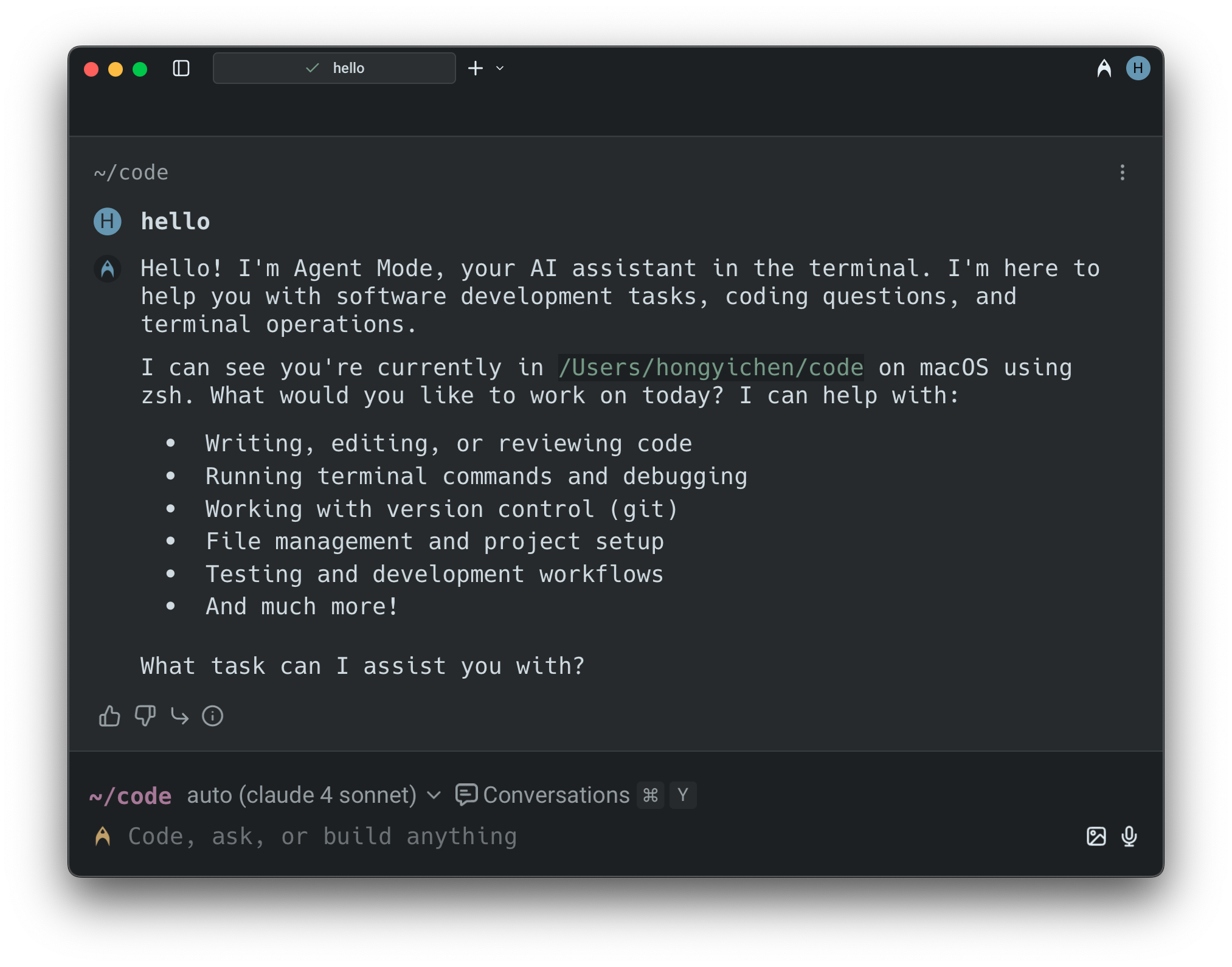Image resolution: width=1232 pixels, height=967 pixels.
Task: Open the response info circle icon
Action: 212,716
